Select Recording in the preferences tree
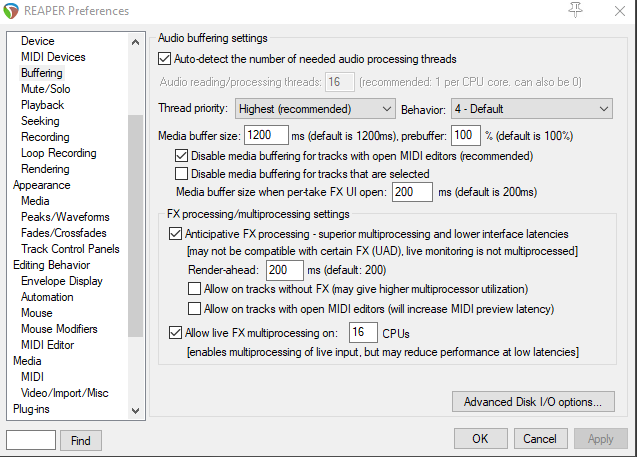Viewport: 637px width, 457px height. pos(45,137)
